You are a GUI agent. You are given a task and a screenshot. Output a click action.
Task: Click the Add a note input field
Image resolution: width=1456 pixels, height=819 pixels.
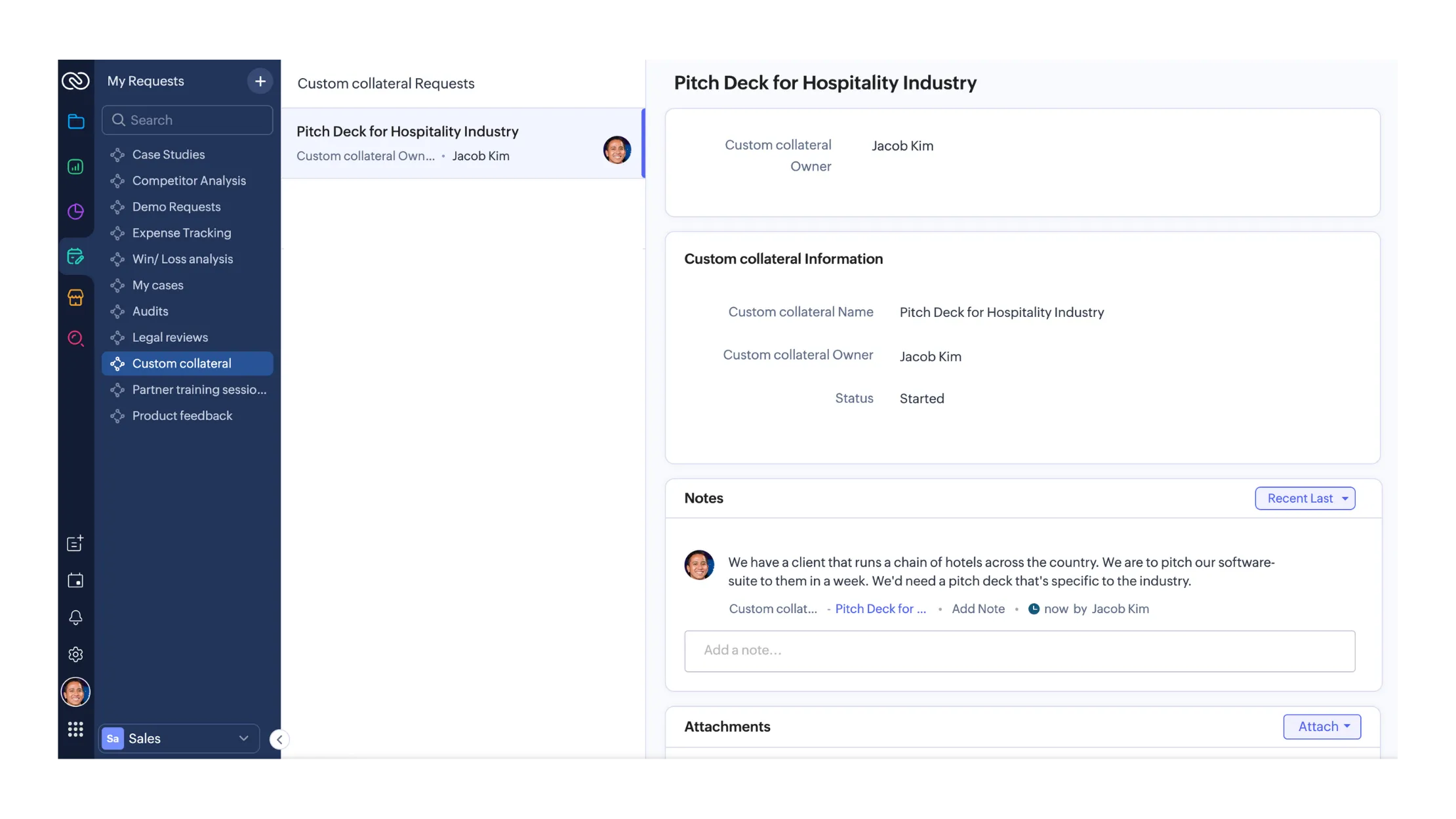1020,650
